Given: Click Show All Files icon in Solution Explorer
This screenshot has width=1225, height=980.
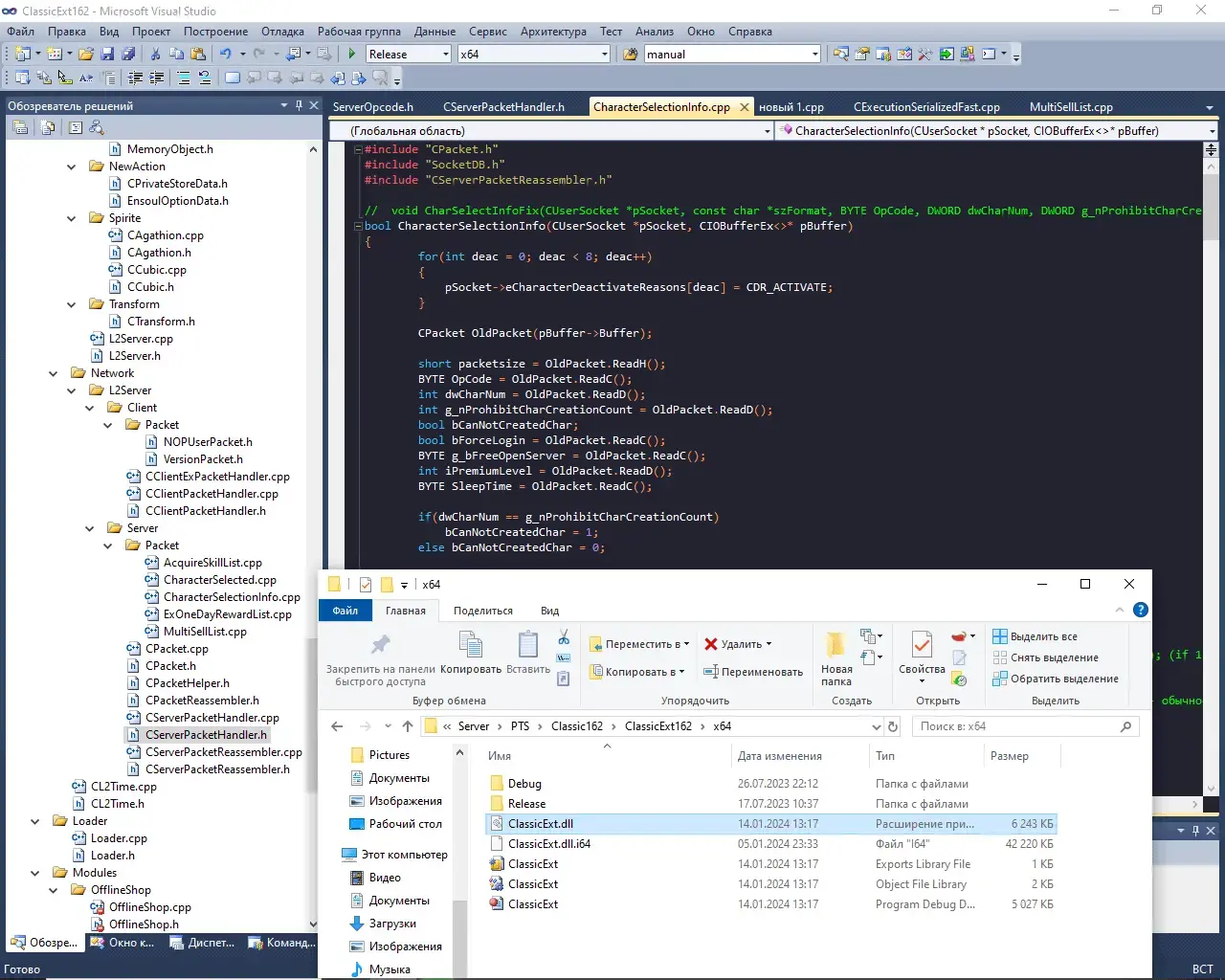Looking at the screenshot, I should pyautogui.click(x=48, y=127).
